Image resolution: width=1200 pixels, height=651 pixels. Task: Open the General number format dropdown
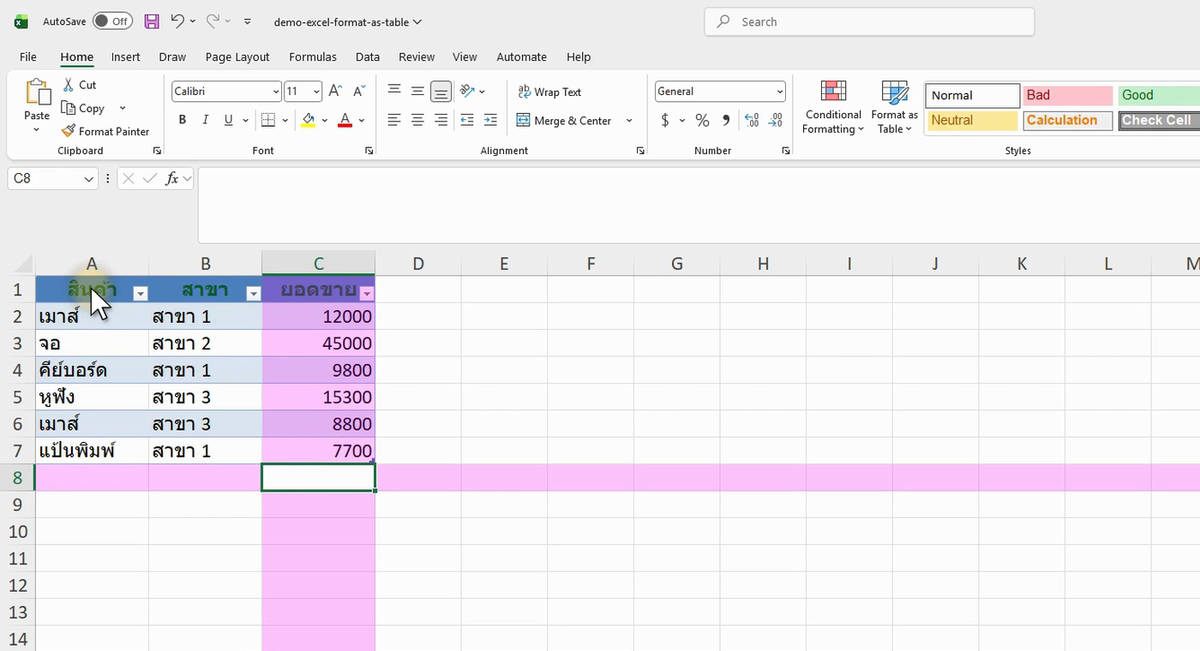coord(780,92)
